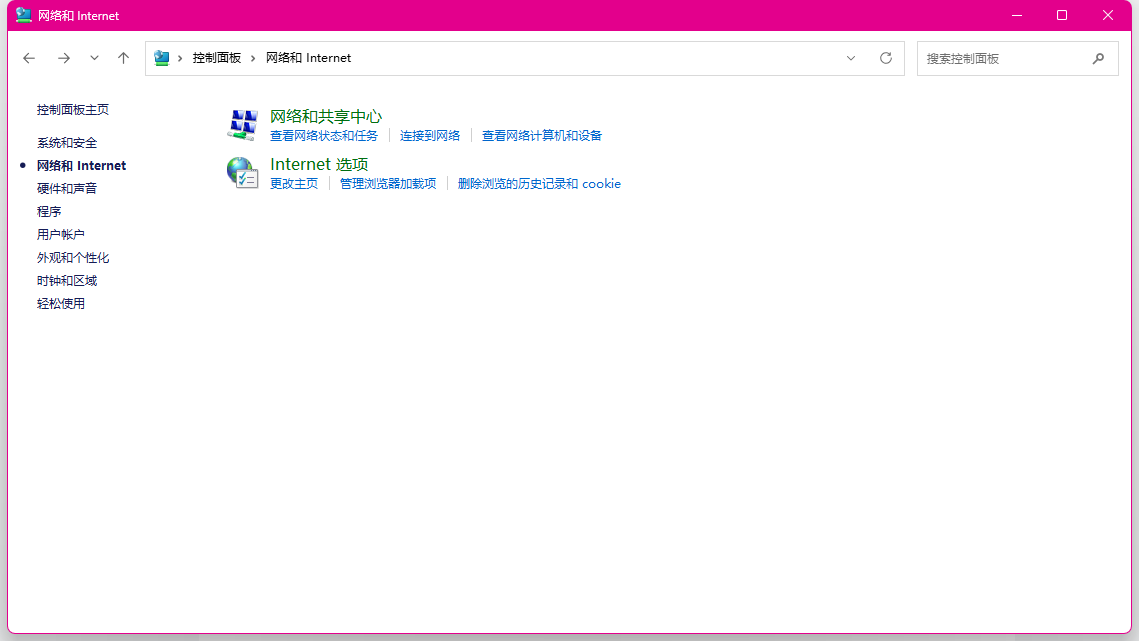Image resolution: width=1139 pixels, height=641 pixels.
Task: Open 时钟和区域 category
Action: (x=67, y=281)
